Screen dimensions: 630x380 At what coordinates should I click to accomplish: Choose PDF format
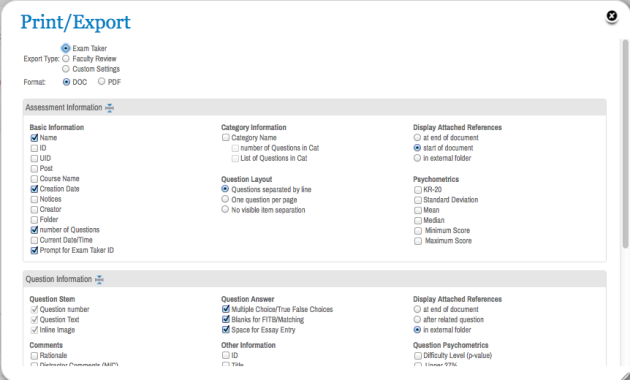[102, 82]
